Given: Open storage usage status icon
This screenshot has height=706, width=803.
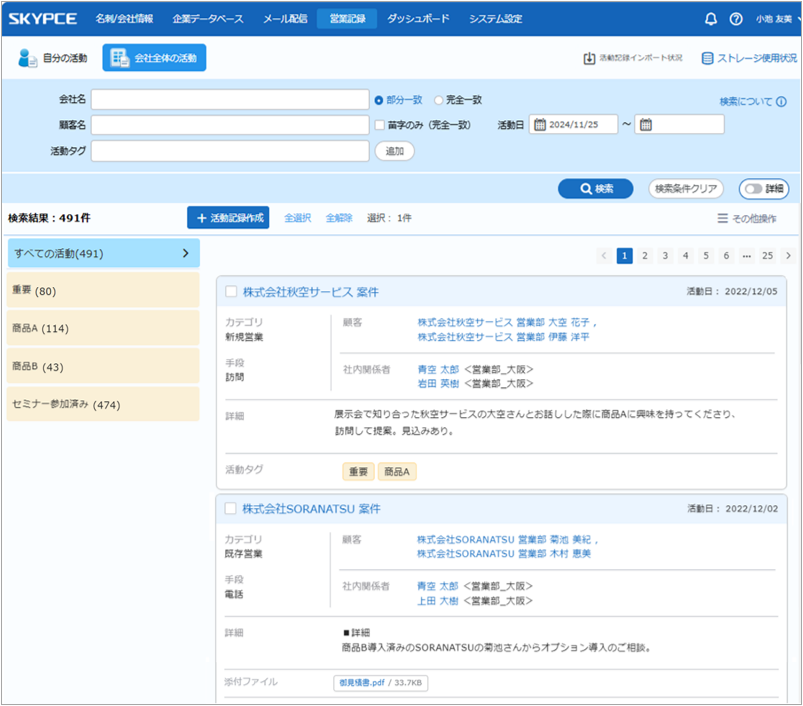Looking at the screenshot, I should 707,58.
